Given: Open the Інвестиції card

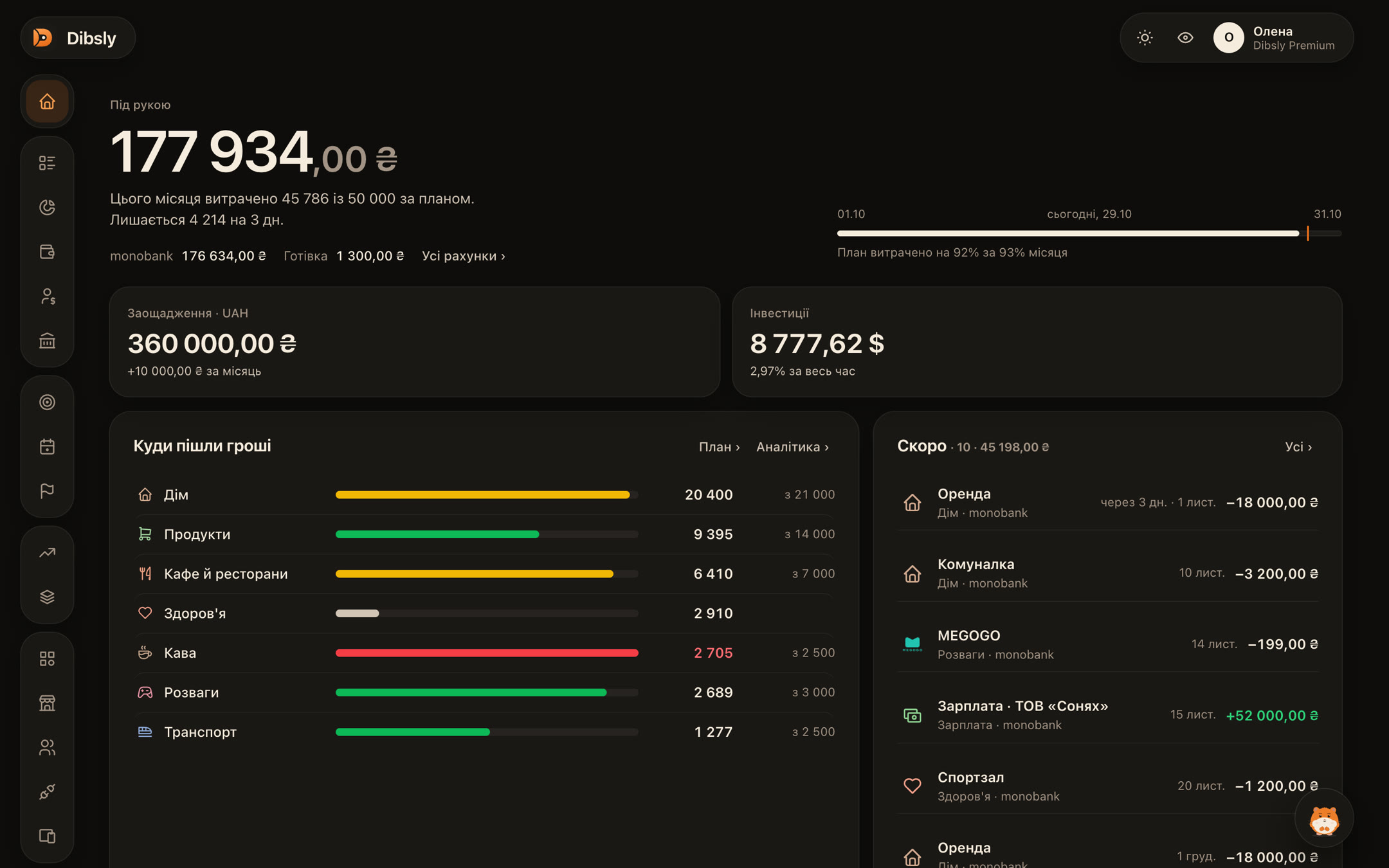Looking at the screenshot, I should click(1037, 342).
